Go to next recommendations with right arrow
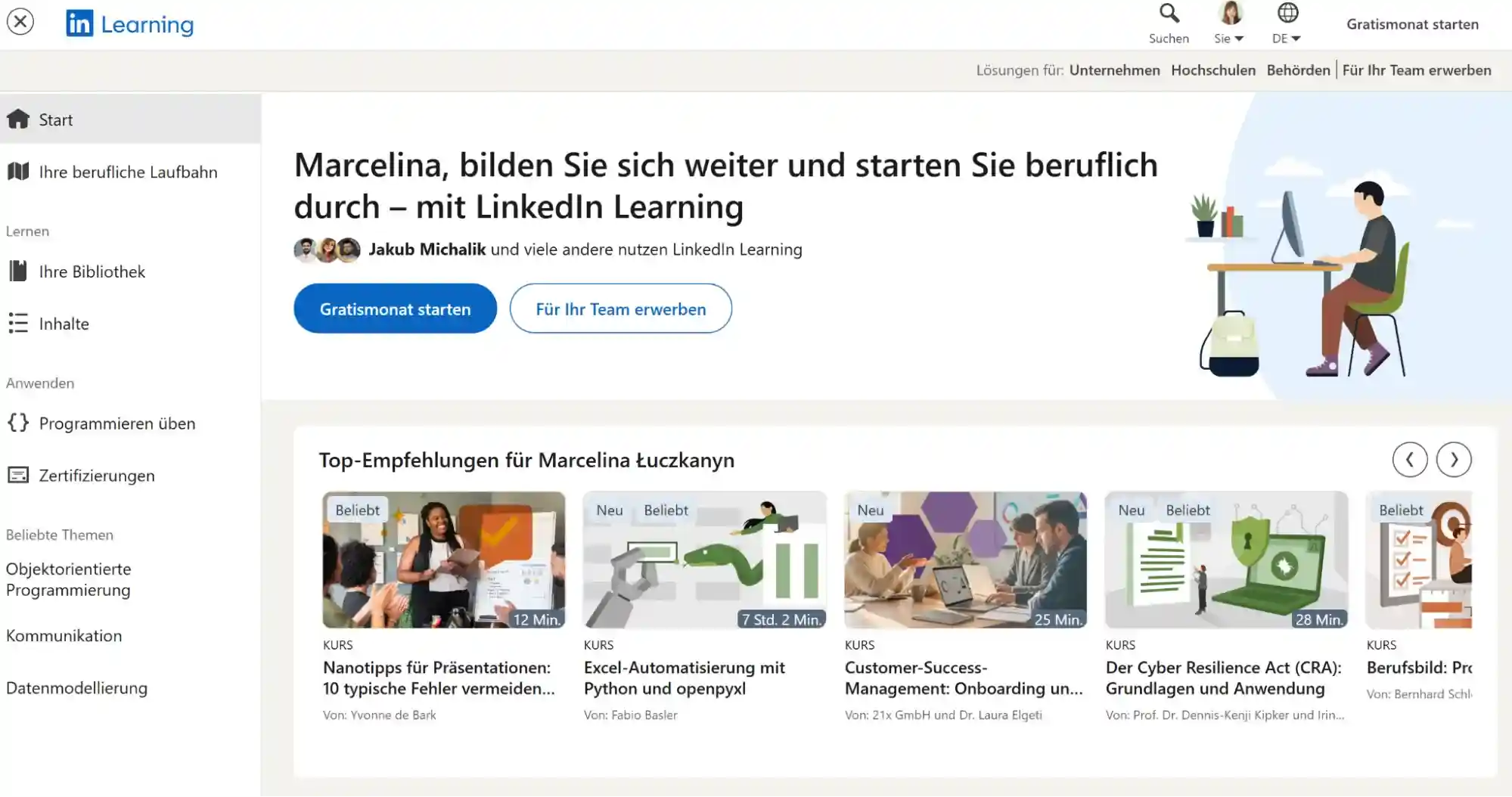The width and height of the screenshot is (1512, 797). [1454, 460]
